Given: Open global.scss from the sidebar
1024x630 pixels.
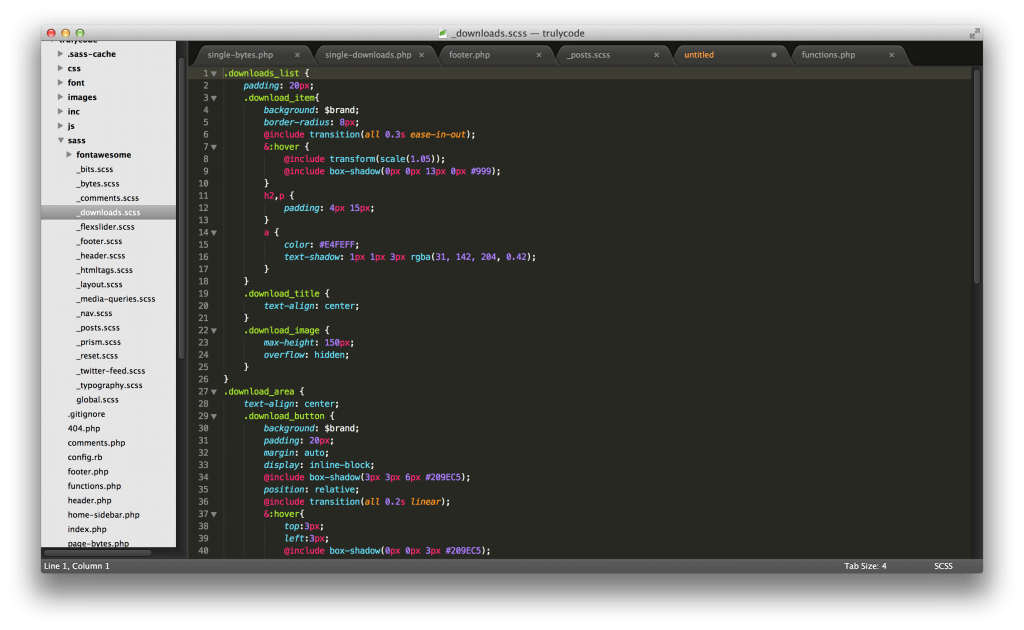Looking at the screenshot, I should coord(97,399).
